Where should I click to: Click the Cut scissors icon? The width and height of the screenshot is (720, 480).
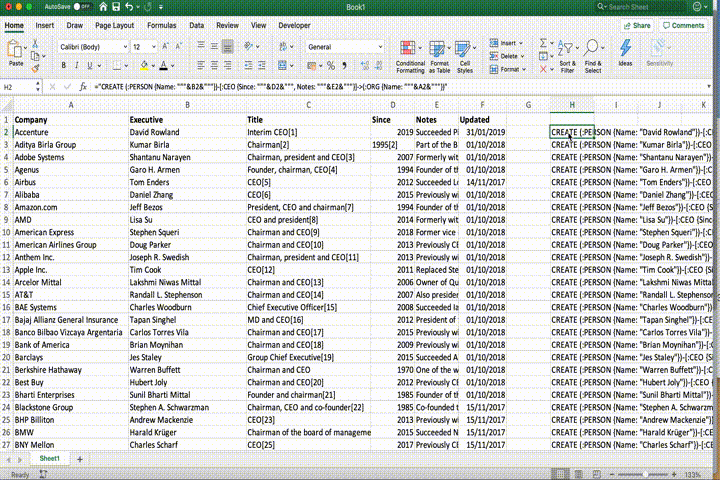point(35,44)
